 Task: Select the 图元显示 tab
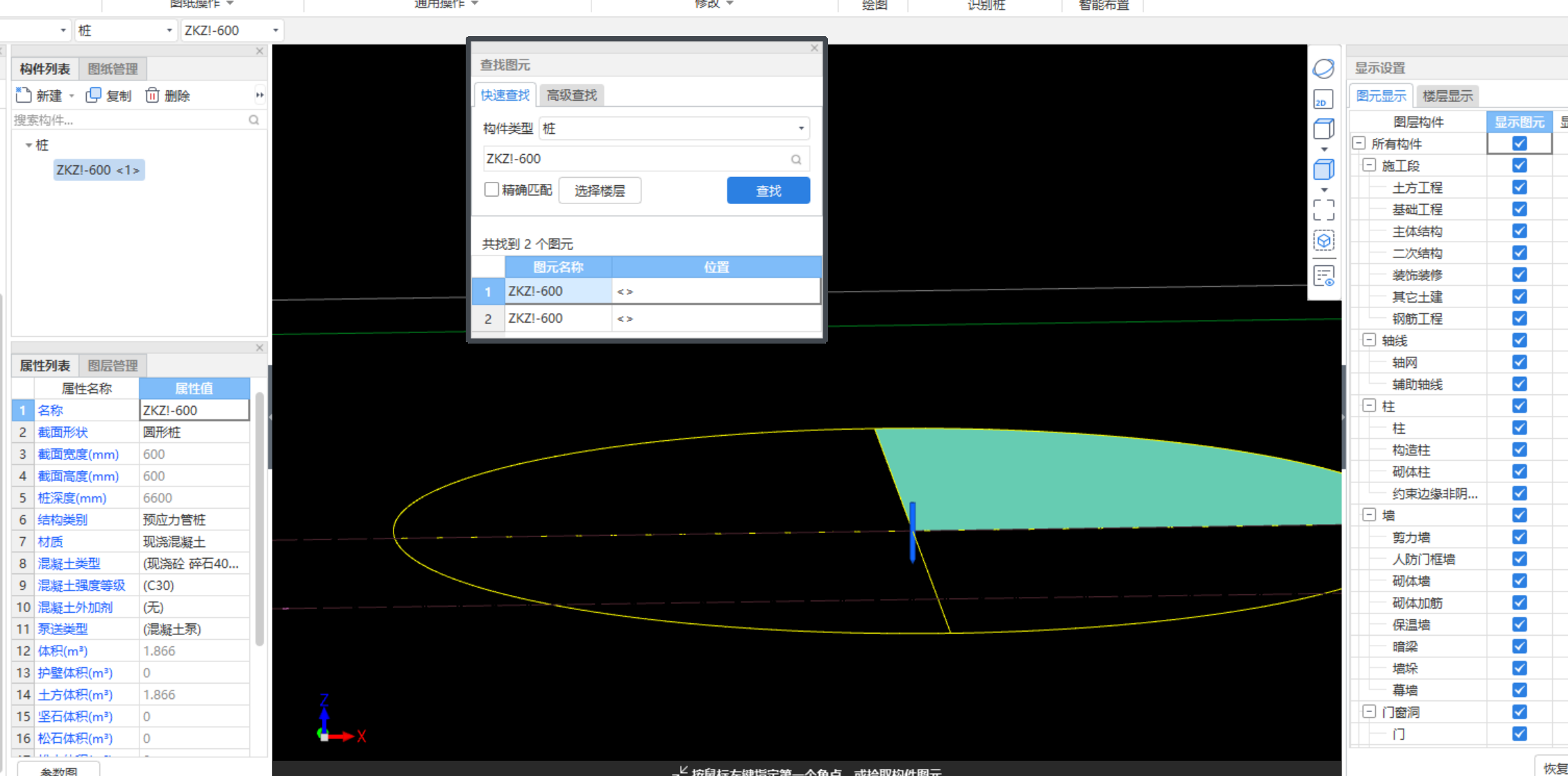point(1381,96)
